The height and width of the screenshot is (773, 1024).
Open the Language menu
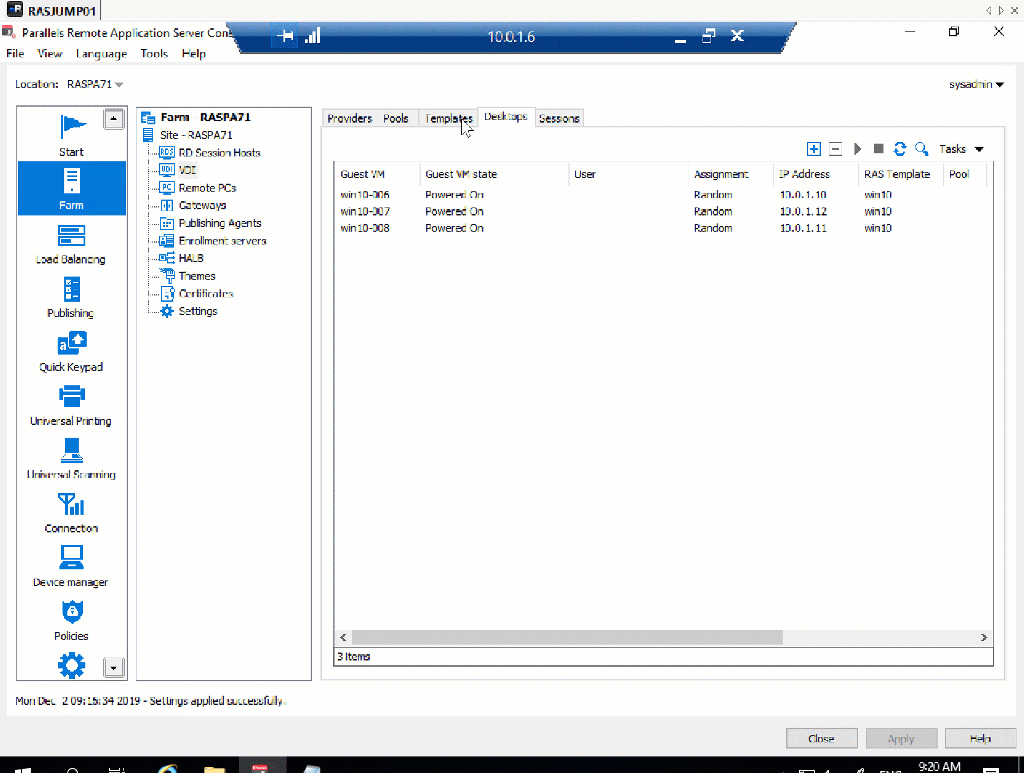(101, 54)
